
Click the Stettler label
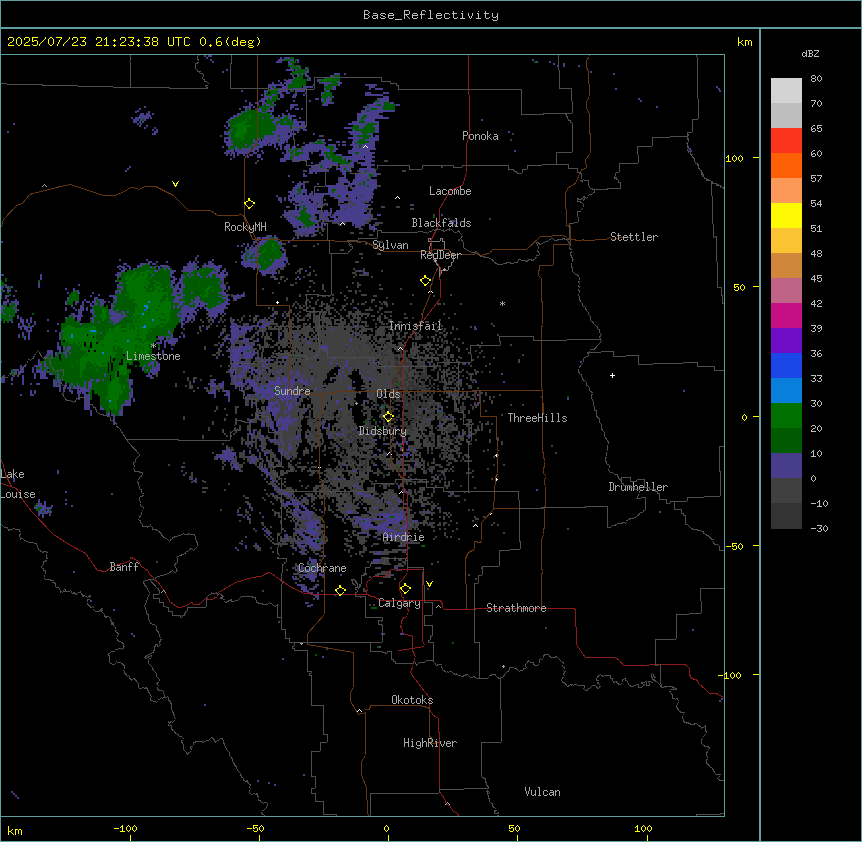[x=633, y=237]
